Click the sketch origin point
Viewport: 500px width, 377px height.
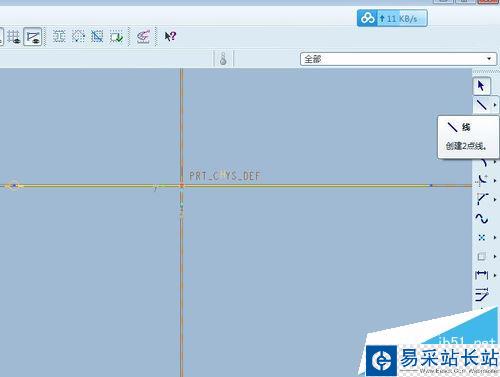coord(182,186)
